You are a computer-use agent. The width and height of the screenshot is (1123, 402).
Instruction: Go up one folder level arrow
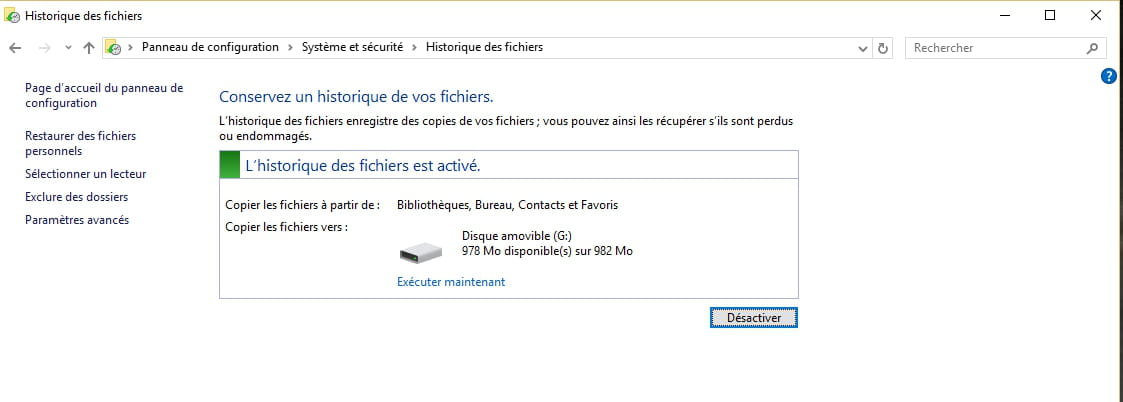[89, 48]
